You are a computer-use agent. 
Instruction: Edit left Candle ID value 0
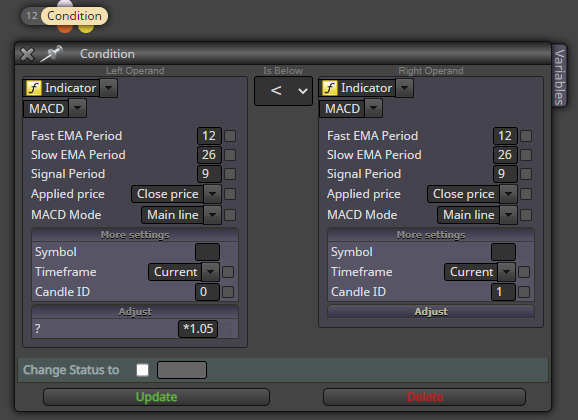[x=207, y=292]
